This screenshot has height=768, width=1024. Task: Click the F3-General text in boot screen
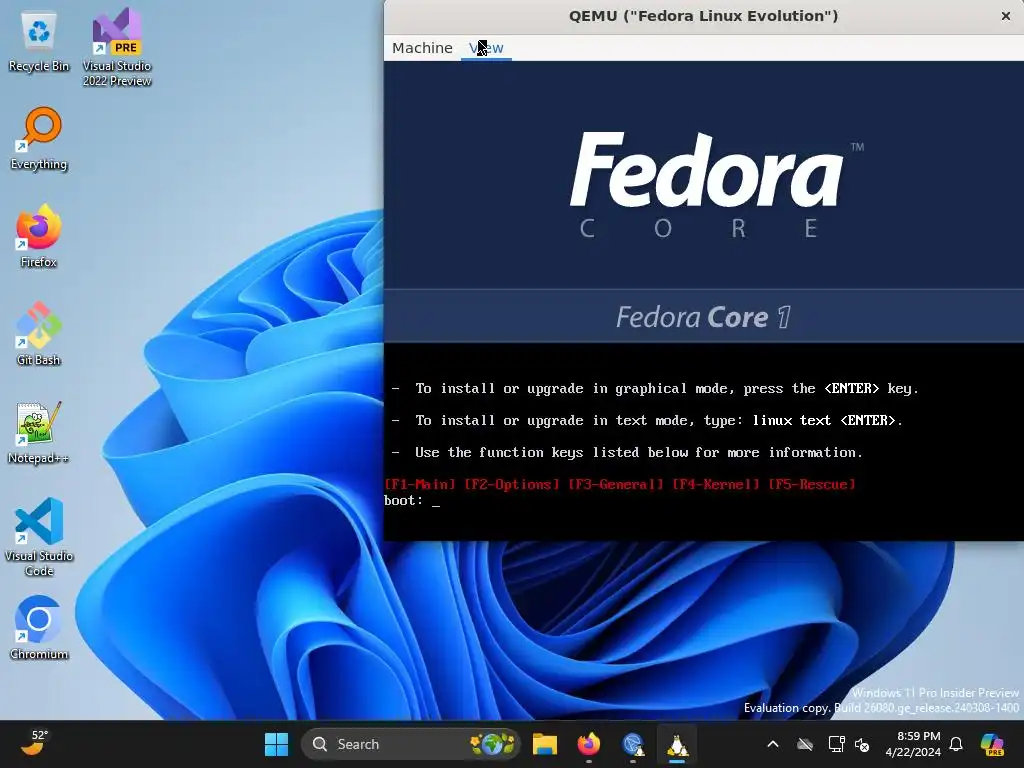616,485
